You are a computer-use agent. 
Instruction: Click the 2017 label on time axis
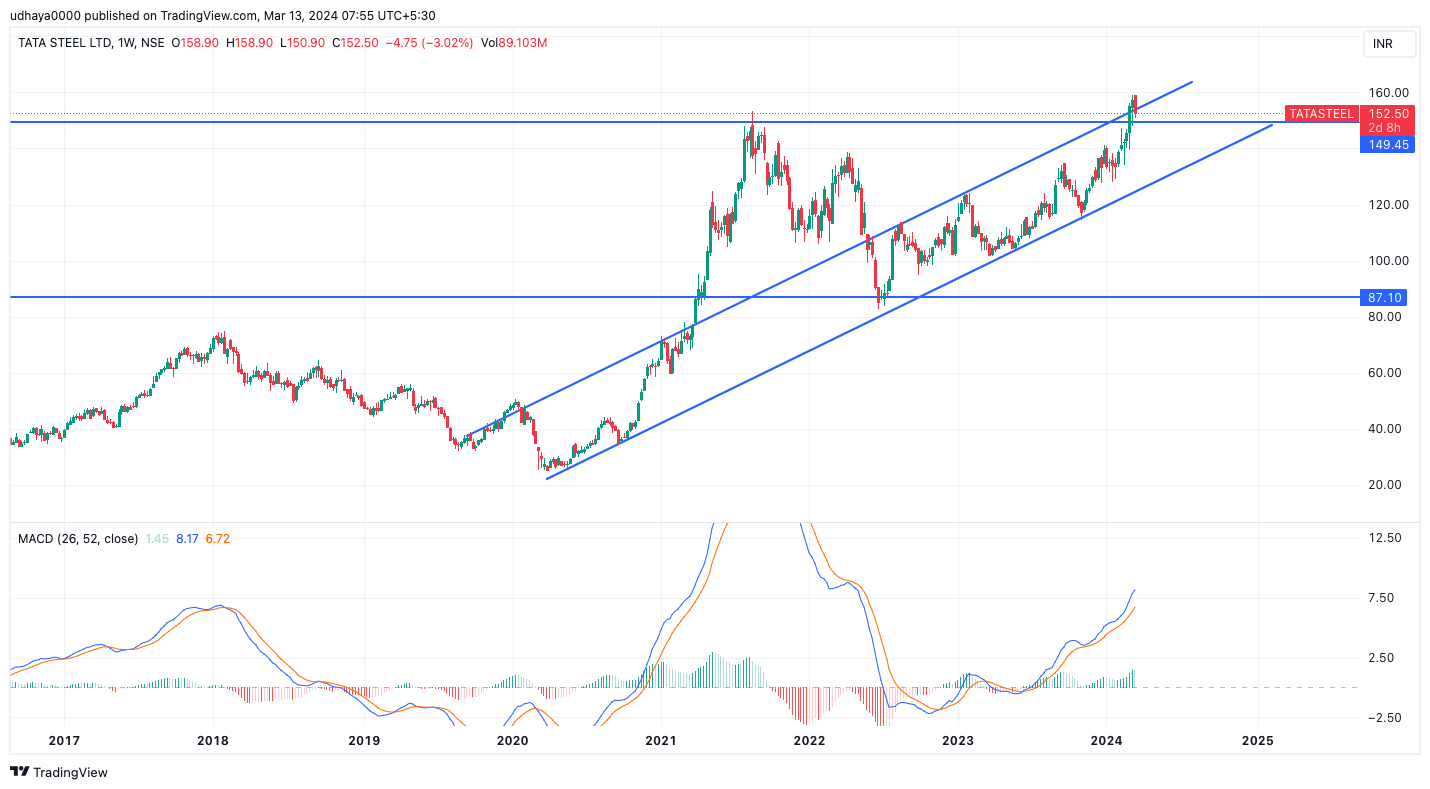[x=64, y=741]
